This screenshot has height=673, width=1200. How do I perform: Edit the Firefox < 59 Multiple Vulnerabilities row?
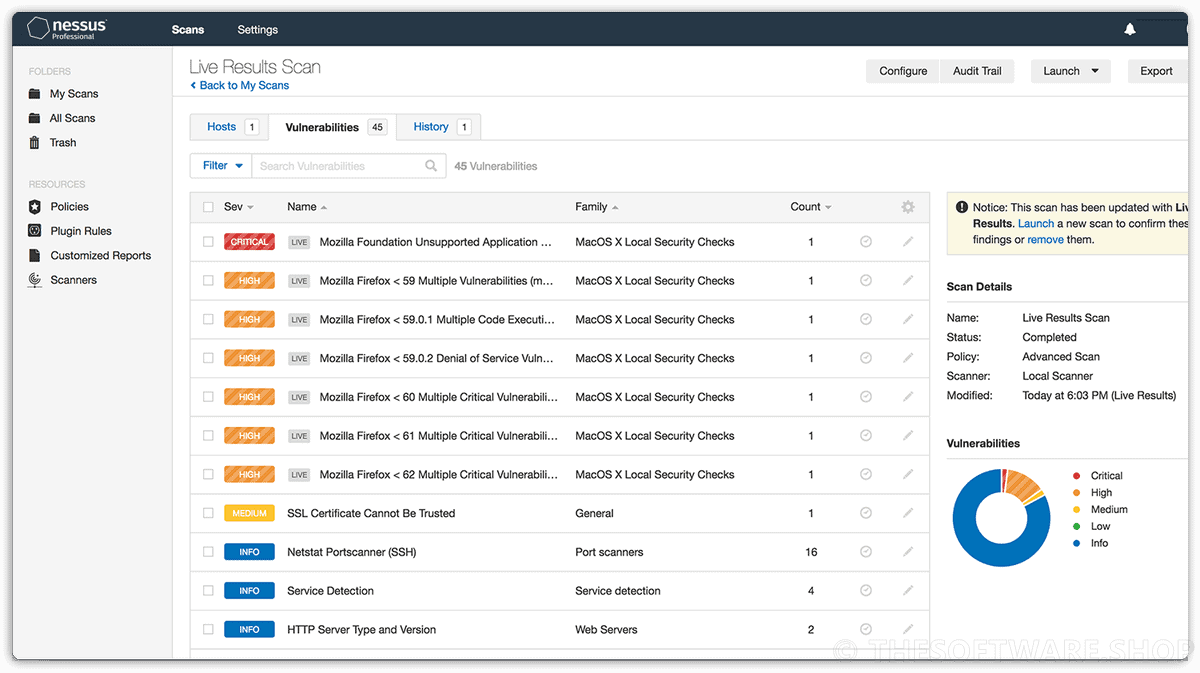[x=908, y=281]
